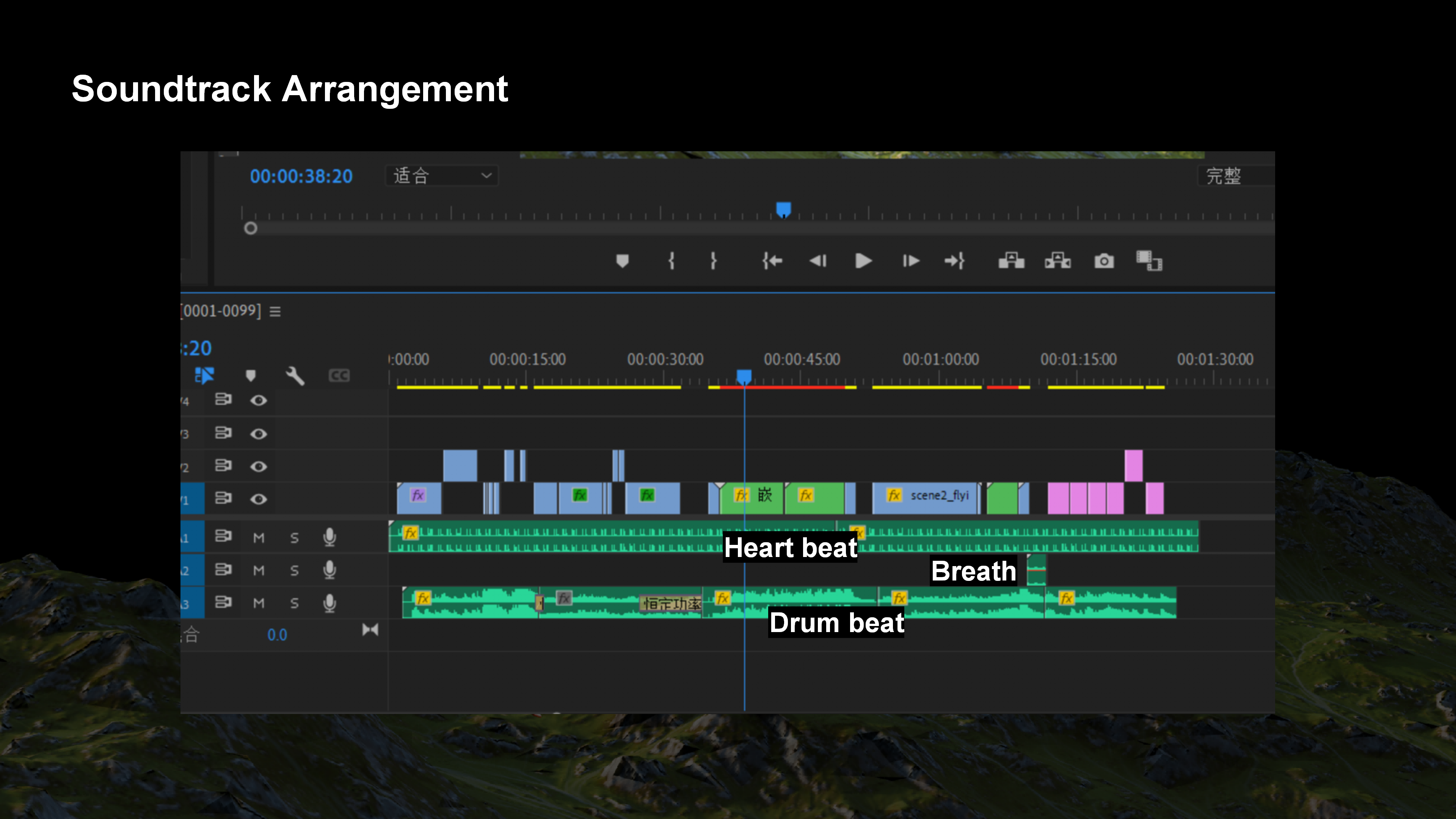1456x819 pixels.
Task: Open the 适合 zoom level dropdown
Action: (x=442, y=176)
